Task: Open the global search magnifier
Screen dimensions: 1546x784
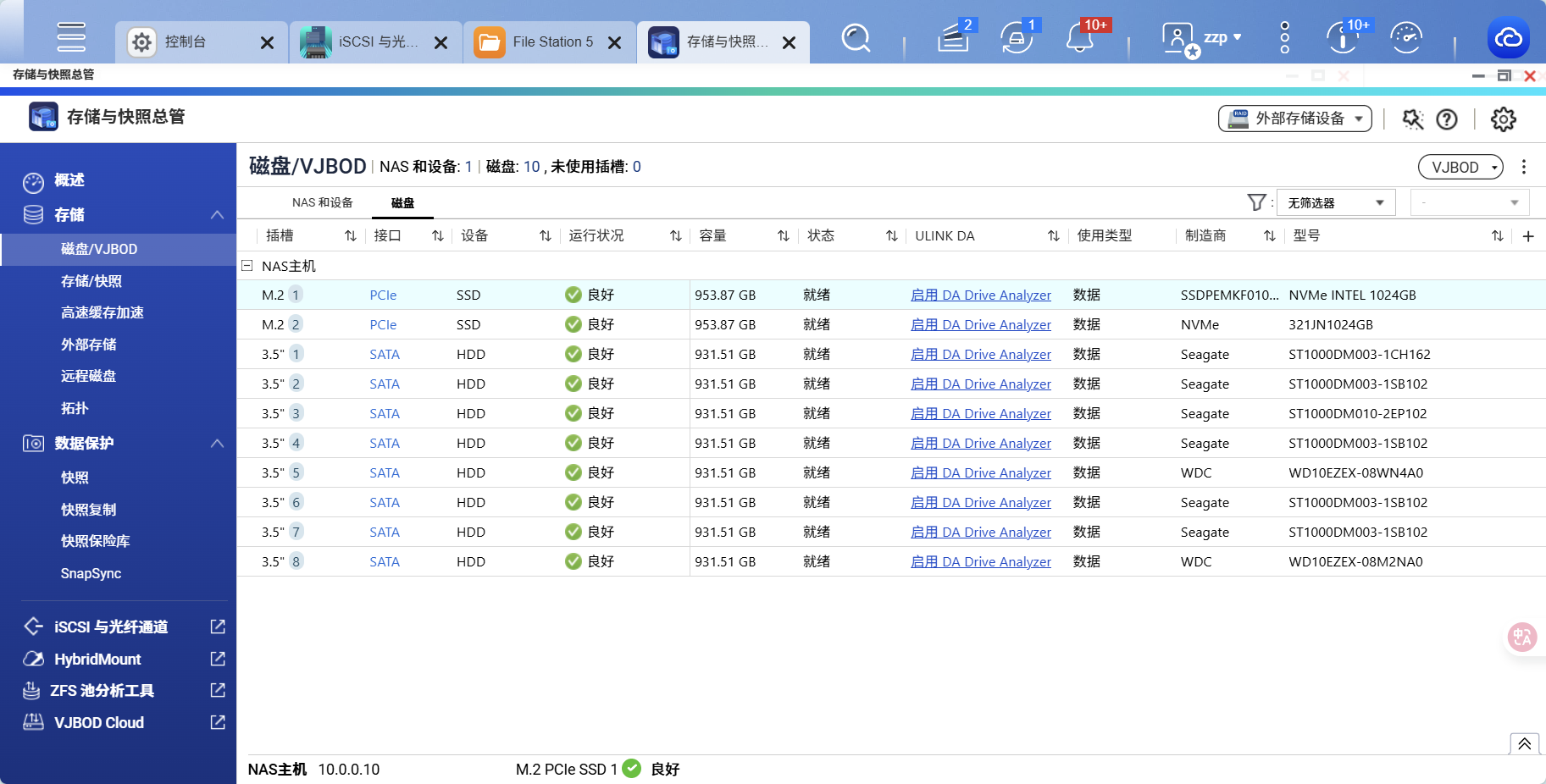Action: click(x=856, y=38)
